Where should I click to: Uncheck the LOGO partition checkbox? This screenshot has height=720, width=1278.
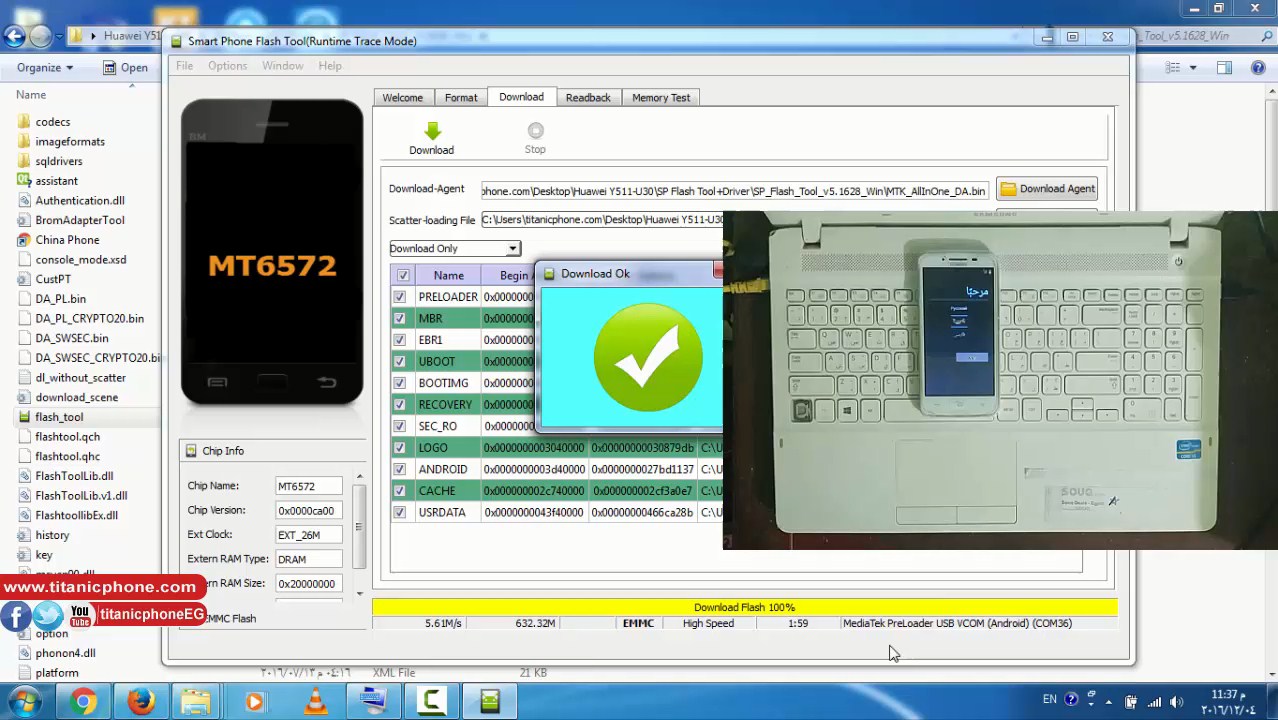(x=400, y=447)
